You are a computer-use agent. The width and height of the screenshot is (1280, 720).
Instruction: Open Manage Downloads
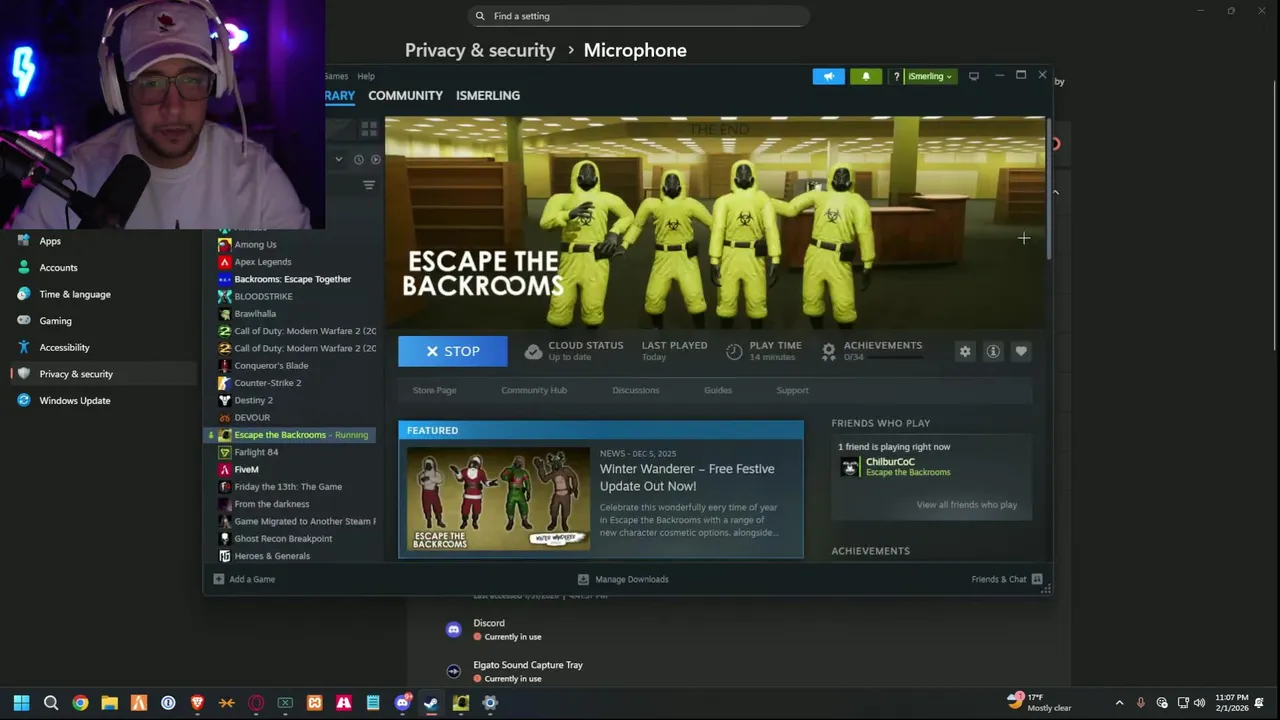pyautogui.click(x=623, y=579)
